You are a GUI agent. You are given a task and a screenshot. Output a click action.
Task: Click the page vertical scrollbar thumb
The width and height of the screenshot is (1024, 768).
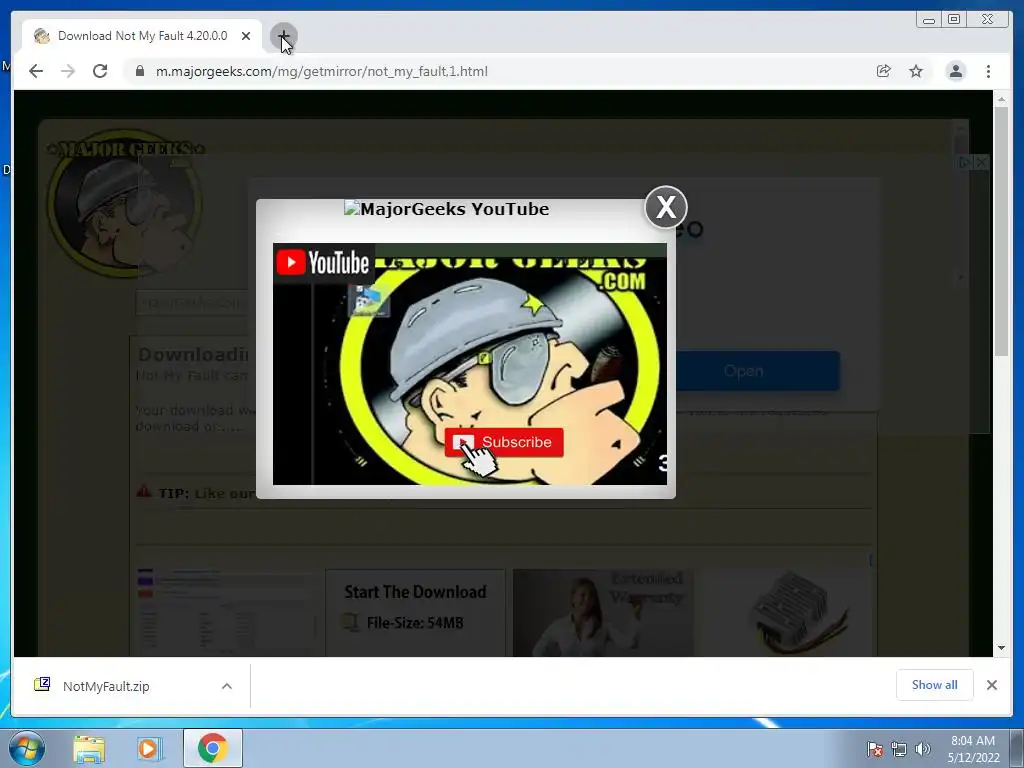tap(1001, 231)
